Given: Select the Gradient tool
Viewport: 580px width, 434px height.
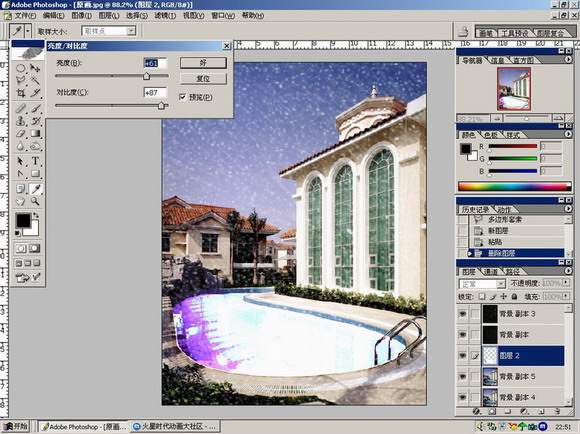Looking at the screenshot, I should pos(35,134).
